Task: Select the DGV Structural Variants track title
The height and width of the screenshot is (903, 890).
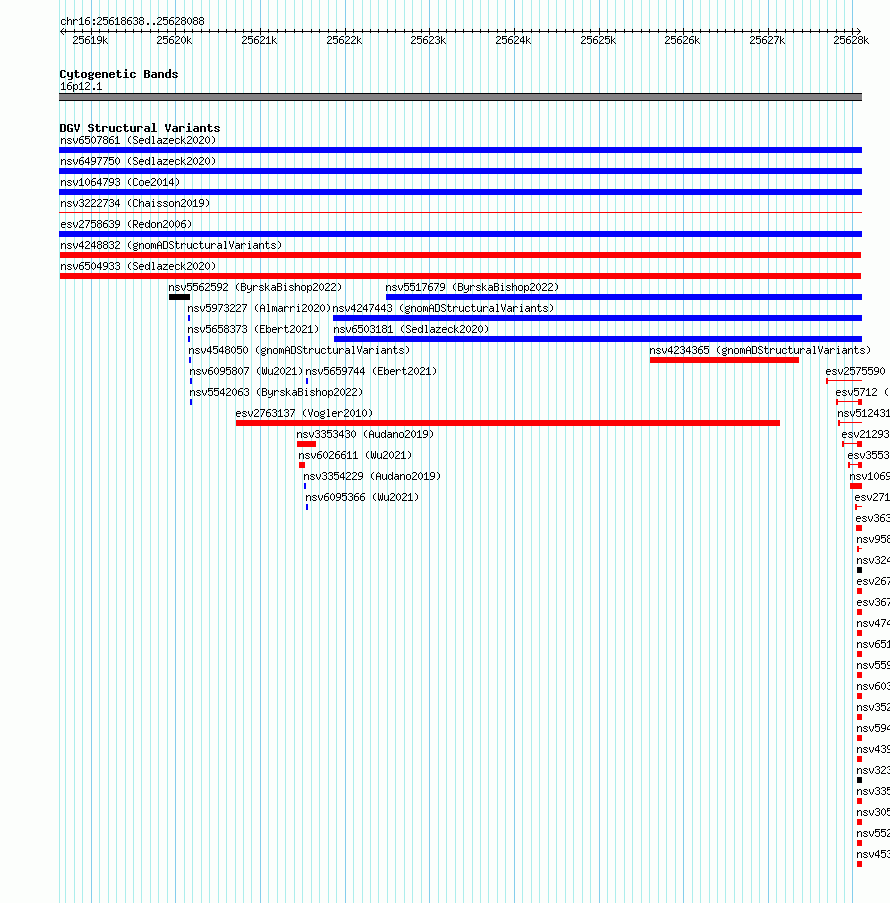Action: coord(139,128)
